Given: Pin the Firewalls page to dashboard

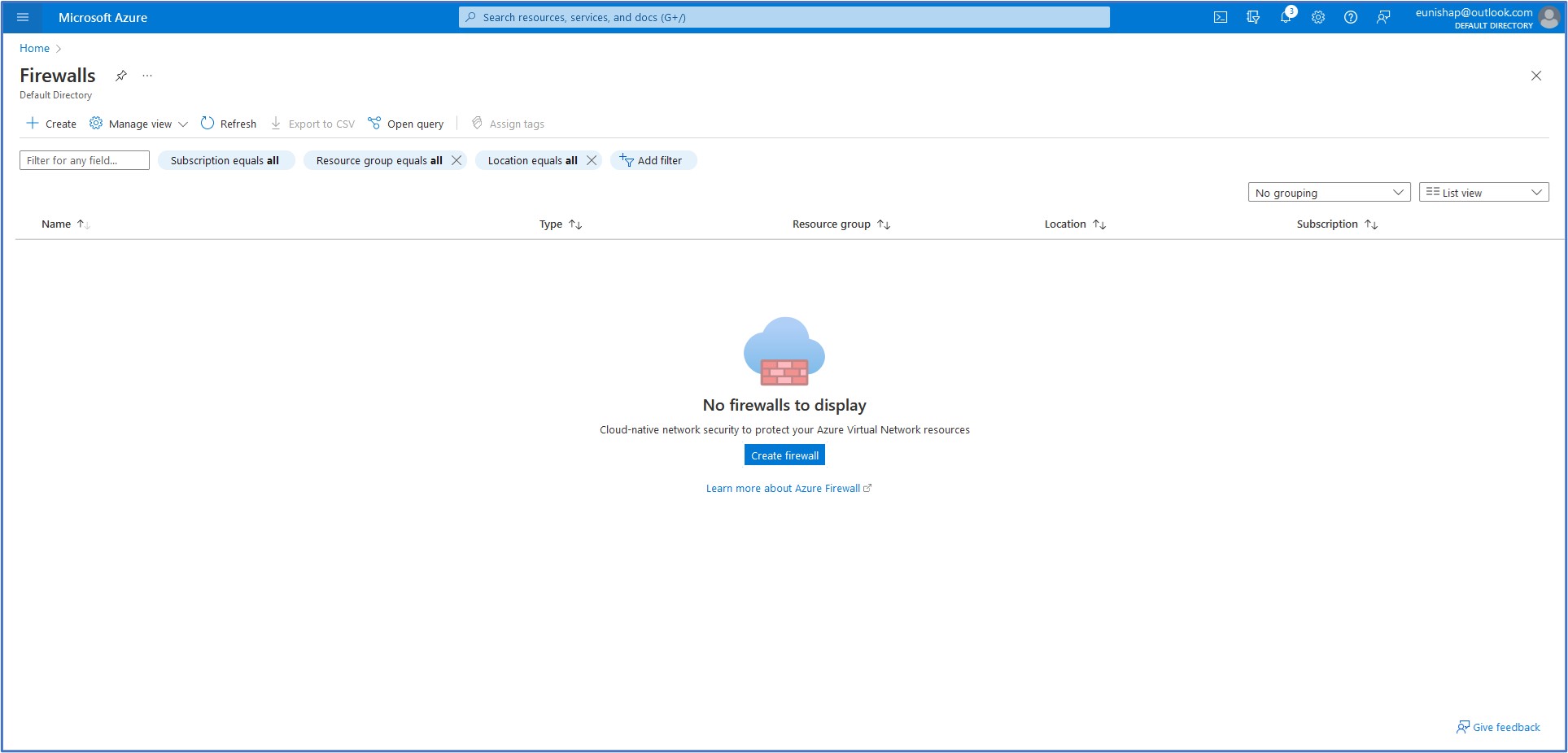Looking at the screenshot, I should tap(121, 76).
